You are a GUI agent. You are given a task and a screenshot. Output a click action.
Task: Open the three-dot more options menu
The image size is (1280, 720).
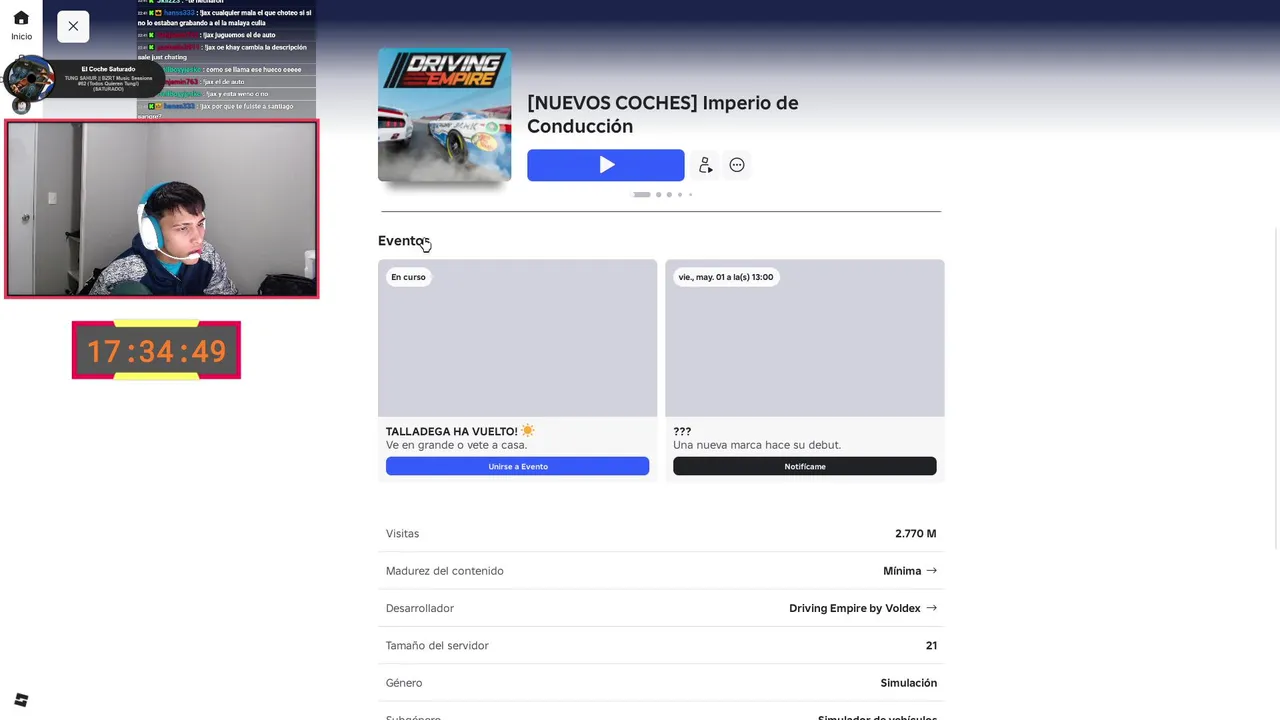737,165
